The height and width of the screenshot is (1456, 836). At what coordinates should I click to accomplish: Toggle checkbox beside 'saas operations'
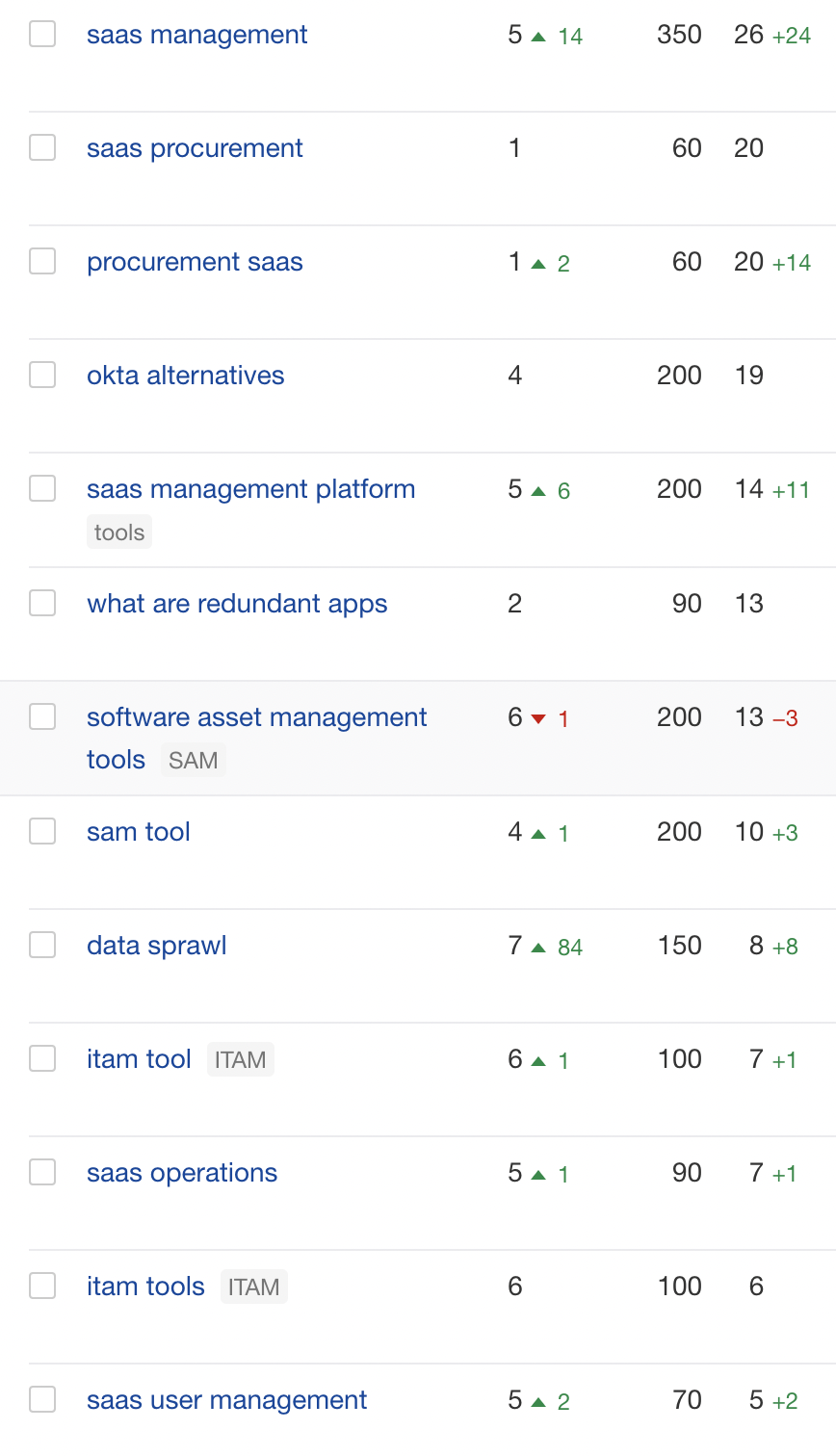pyautogui.click(x=42, y=1172)
